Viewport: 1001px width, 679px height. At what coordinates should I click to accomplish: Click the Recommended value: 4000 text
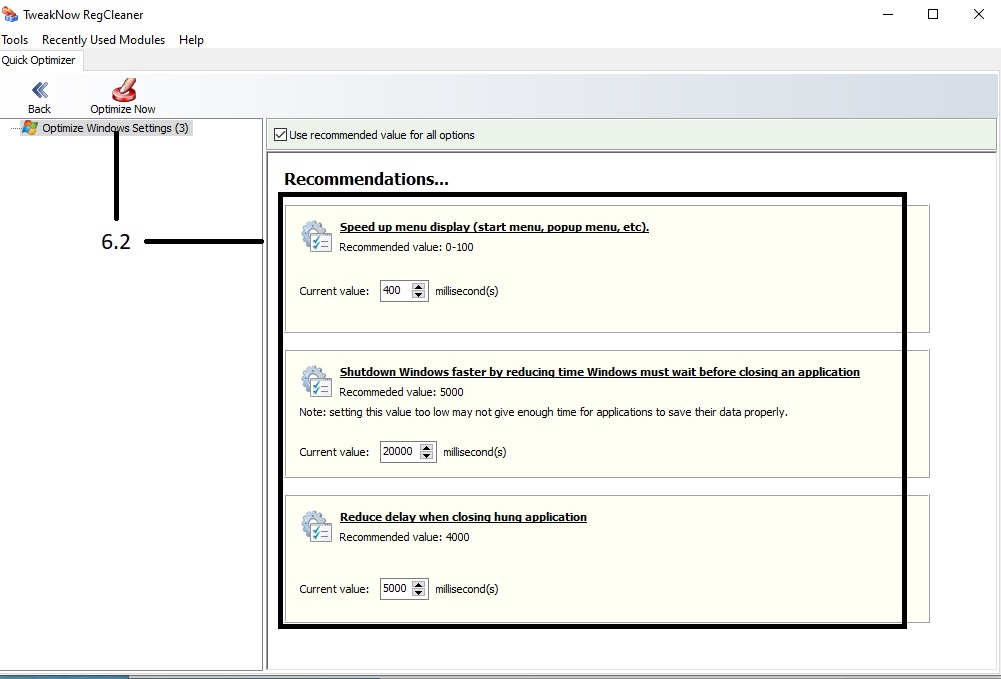404,537
